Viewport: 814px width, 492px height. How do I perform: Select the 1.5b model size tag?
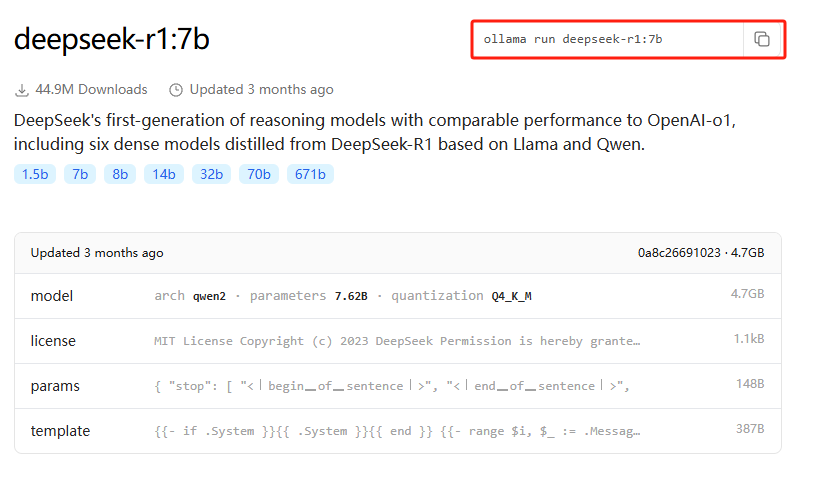pos(34,174)
